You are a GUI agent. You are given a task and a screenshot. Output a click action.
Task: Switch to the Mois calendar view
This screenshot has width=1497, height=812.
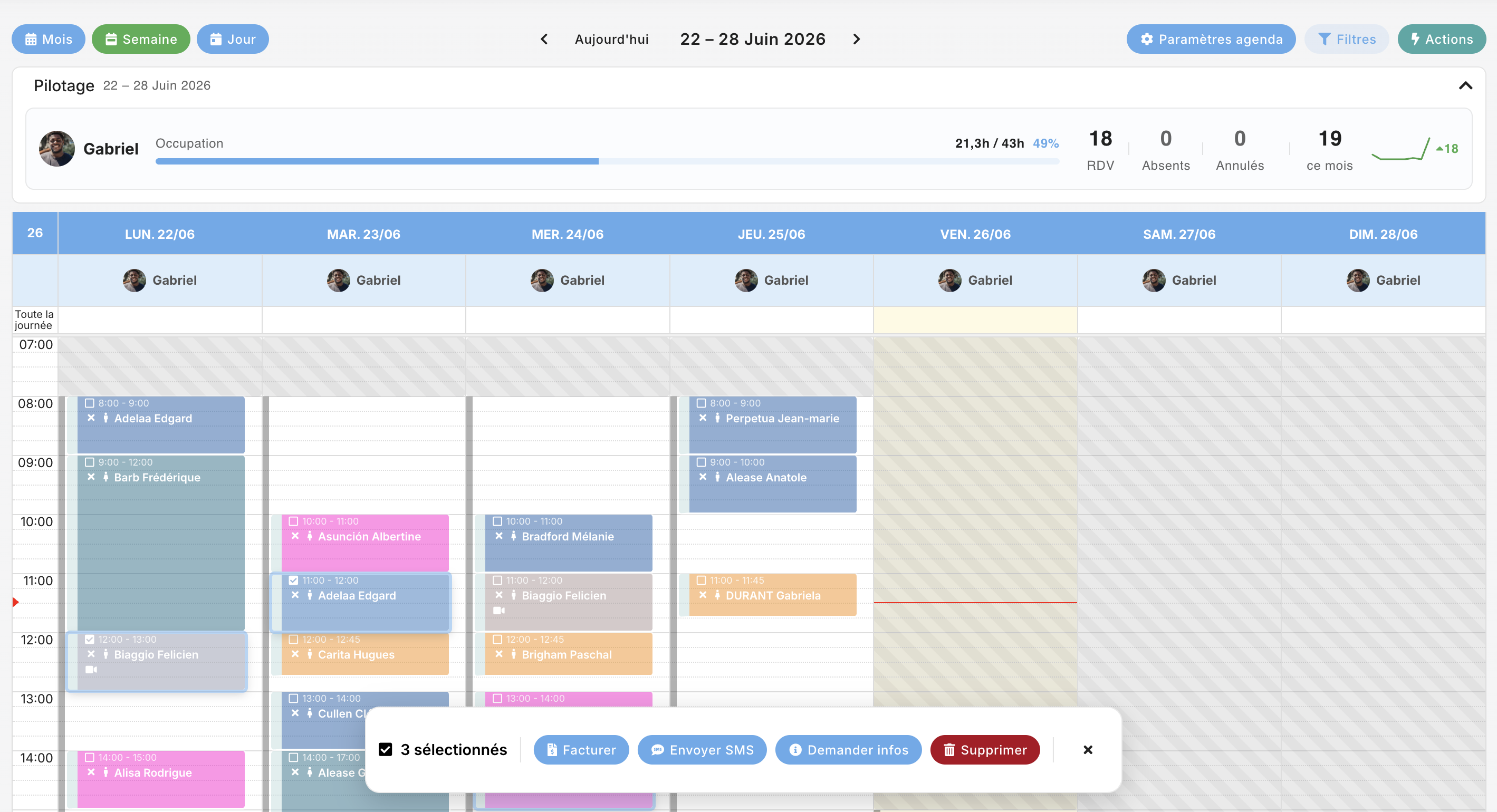point(48,39)
